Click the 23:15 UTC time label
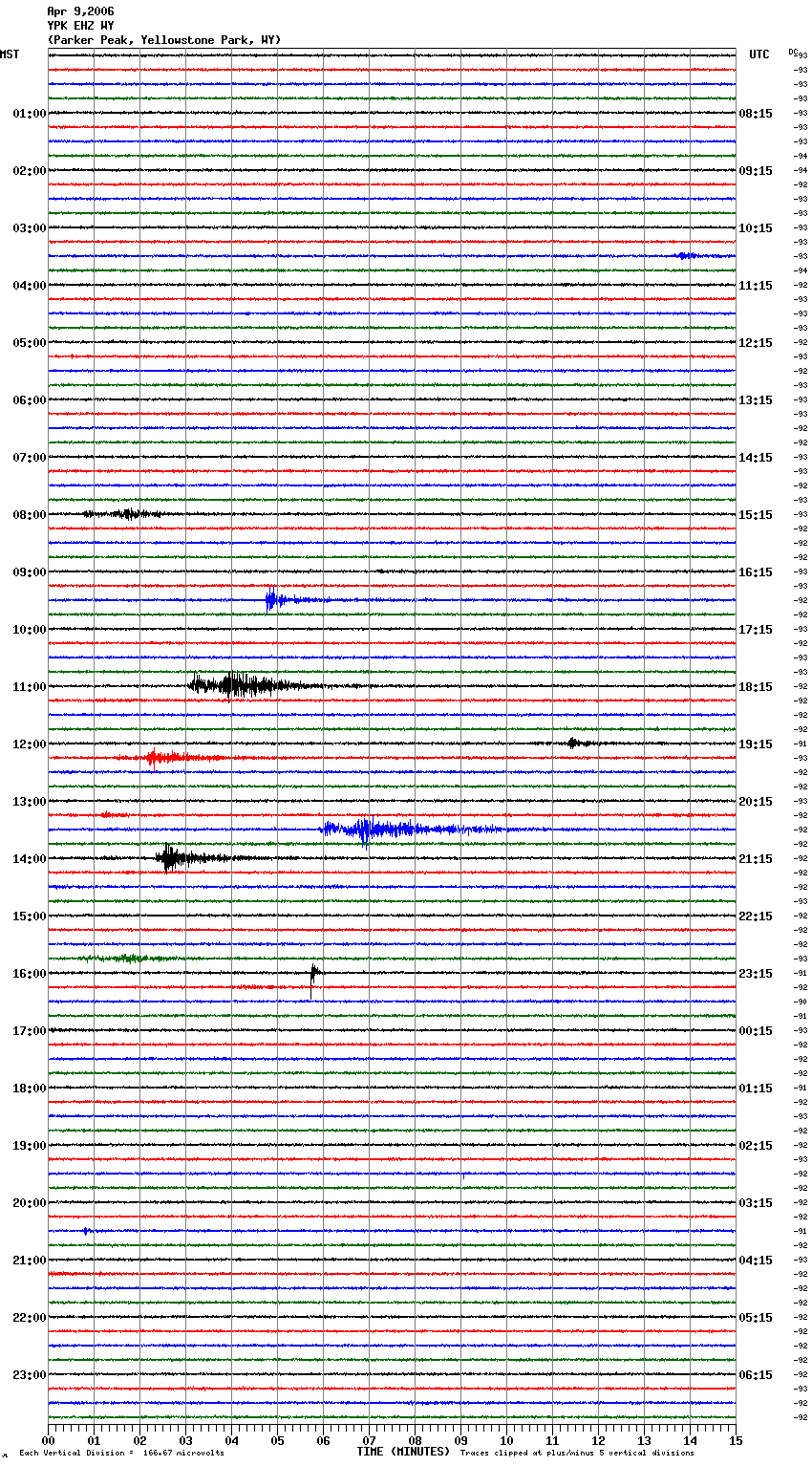Viewport: 812px width, 1466px height. point(756,974)
